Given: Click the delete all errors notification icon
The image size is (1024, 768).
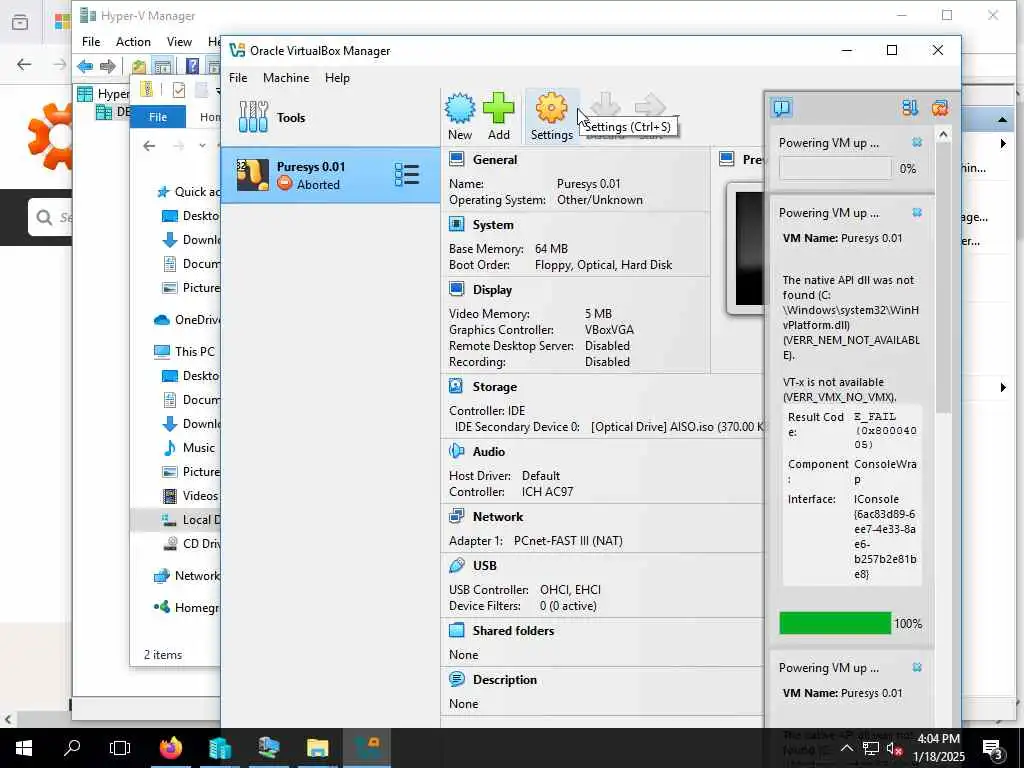Looking at the screenshot, I should tap(940, 108).
